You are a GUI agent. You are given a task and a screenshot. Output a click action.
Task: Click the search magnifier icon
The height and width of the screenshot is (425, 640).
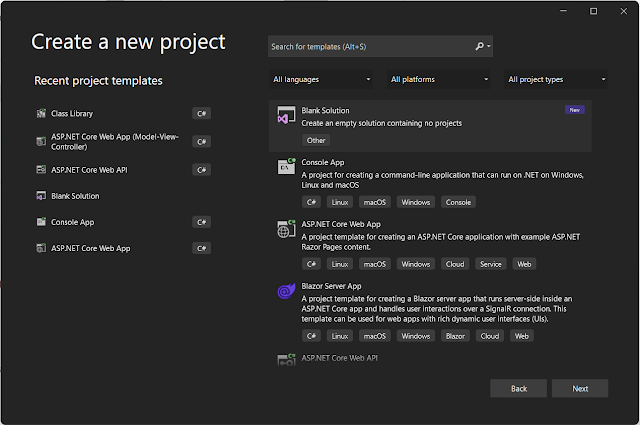tap(479, 46)
